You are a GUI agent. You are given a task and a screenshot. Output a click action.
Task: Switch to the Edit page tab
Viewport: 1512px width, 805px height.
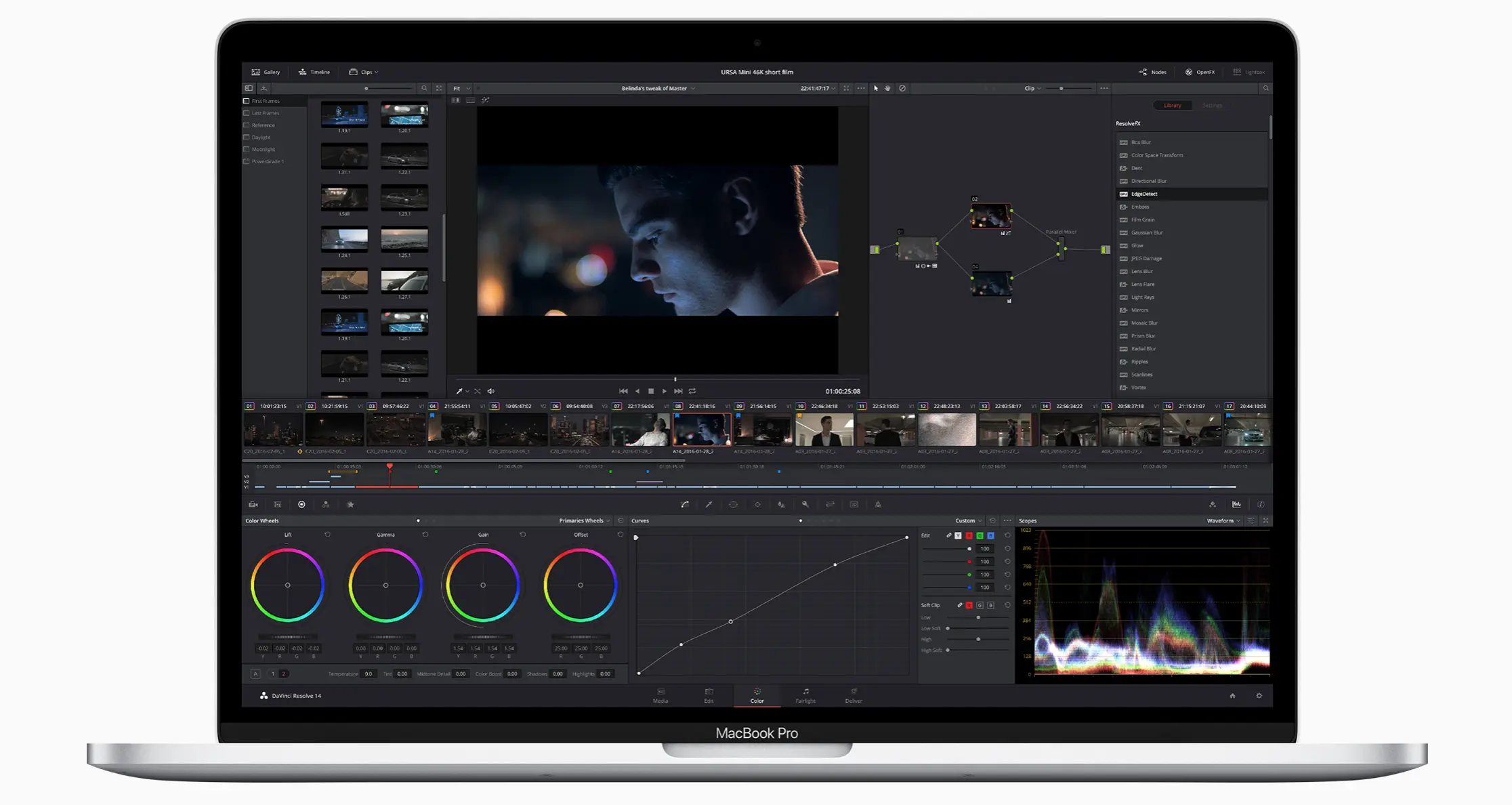tap(709, 696)
